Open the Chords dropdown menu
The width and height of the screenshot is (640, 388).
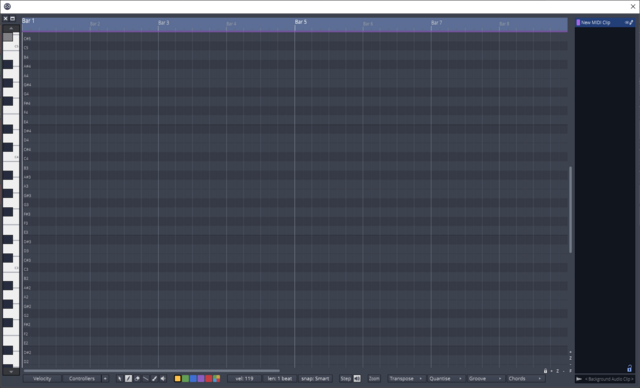coord(525,379)
